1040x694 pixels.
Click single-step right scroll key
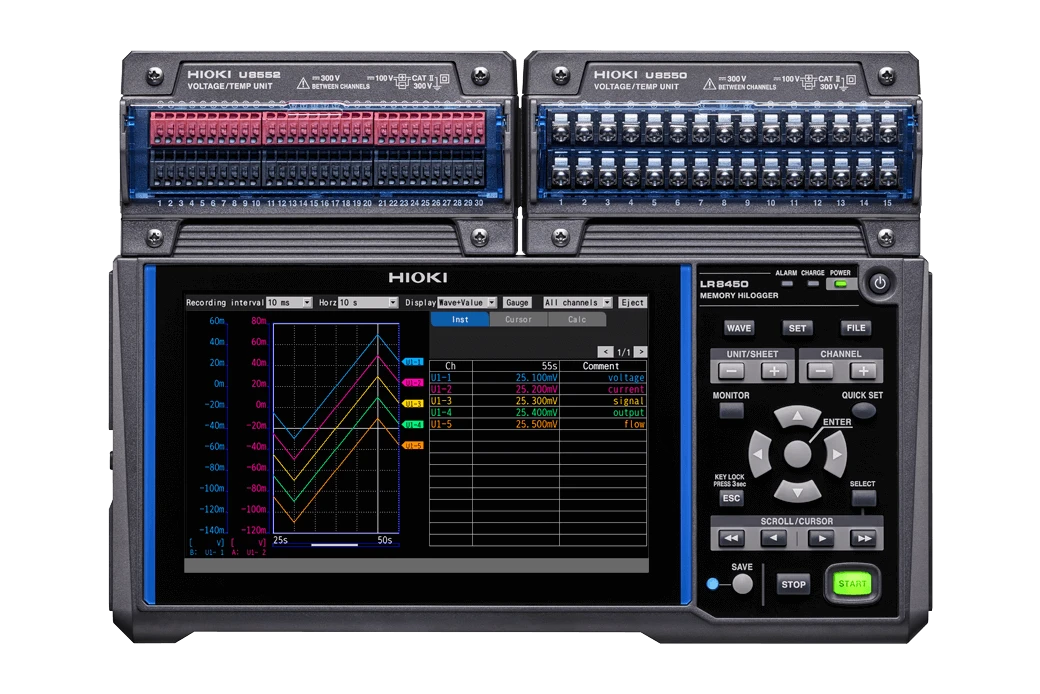click(x=822, y=538)
